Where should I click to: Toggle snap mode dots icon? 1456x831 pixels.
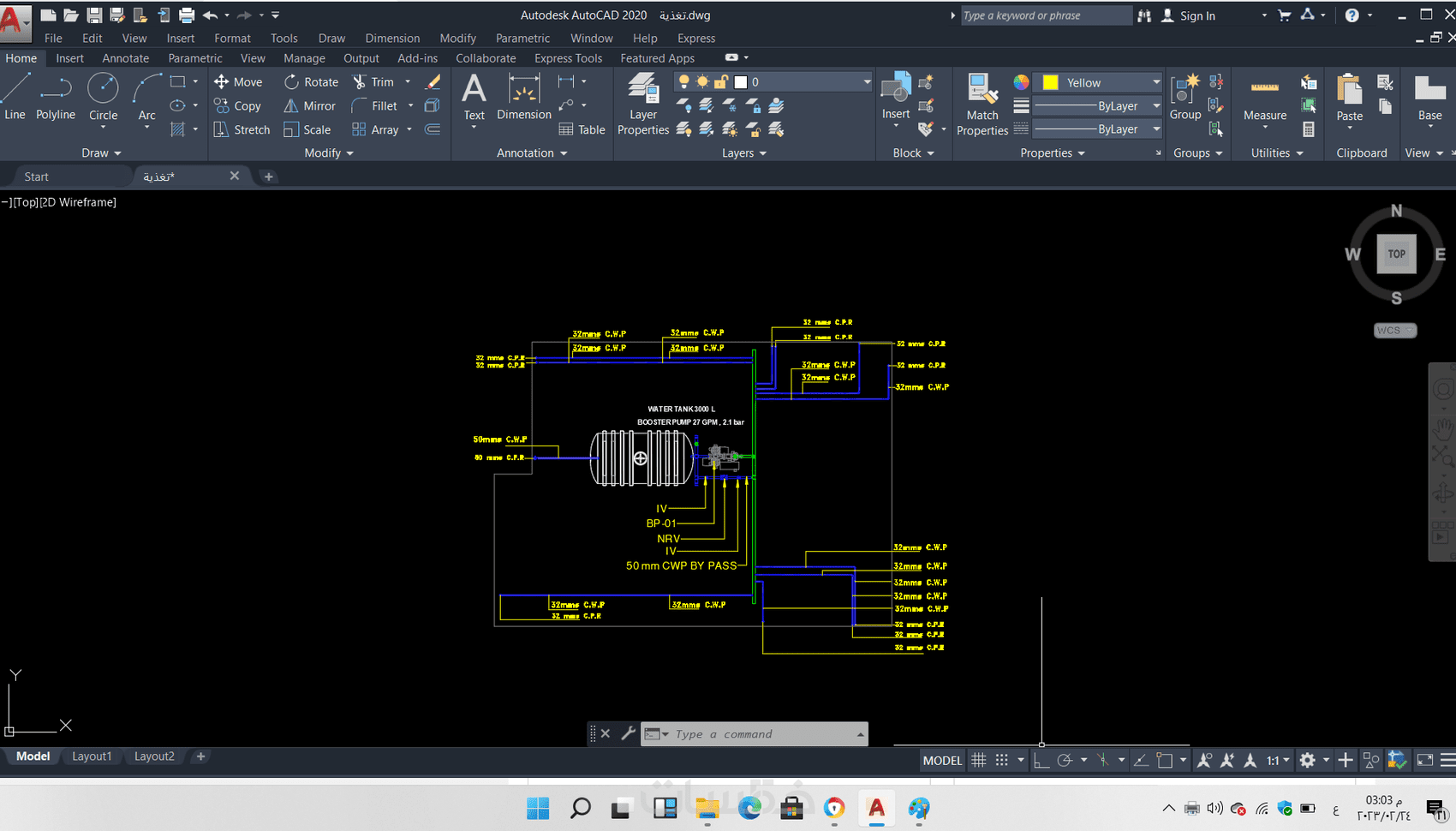coord(1001,760)
